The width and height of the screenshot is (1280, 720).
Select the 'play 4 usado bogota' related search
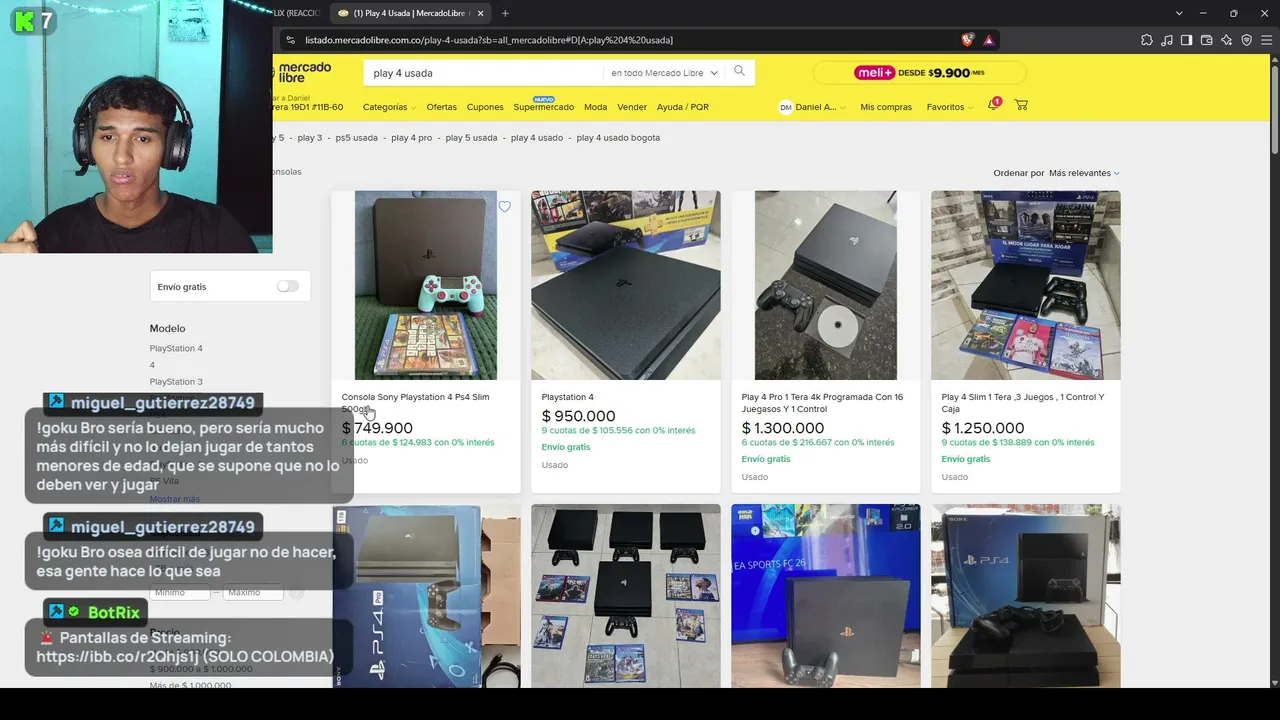pyautogui.click(x=618, y=138)
